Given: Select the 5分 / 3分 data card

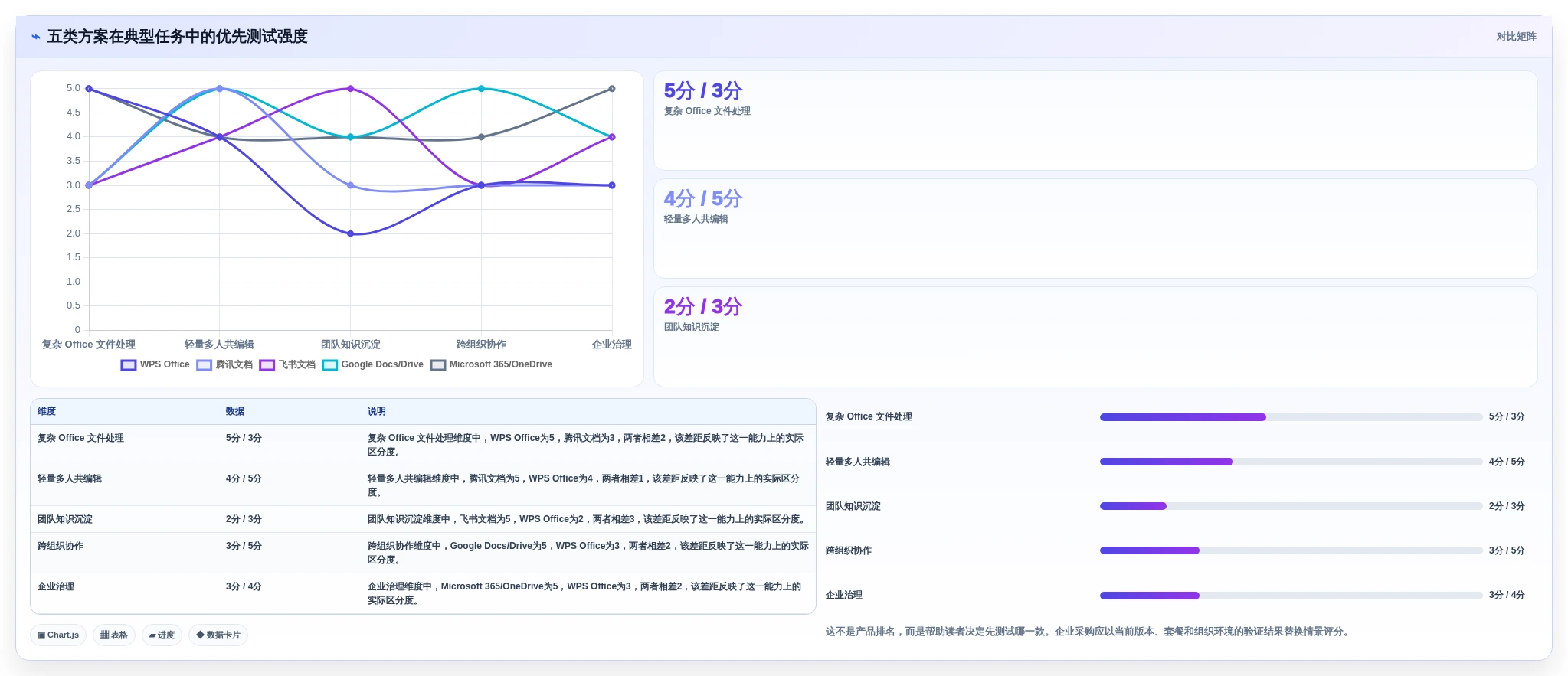Looking at the screenshot, I should pos(1095,121).
